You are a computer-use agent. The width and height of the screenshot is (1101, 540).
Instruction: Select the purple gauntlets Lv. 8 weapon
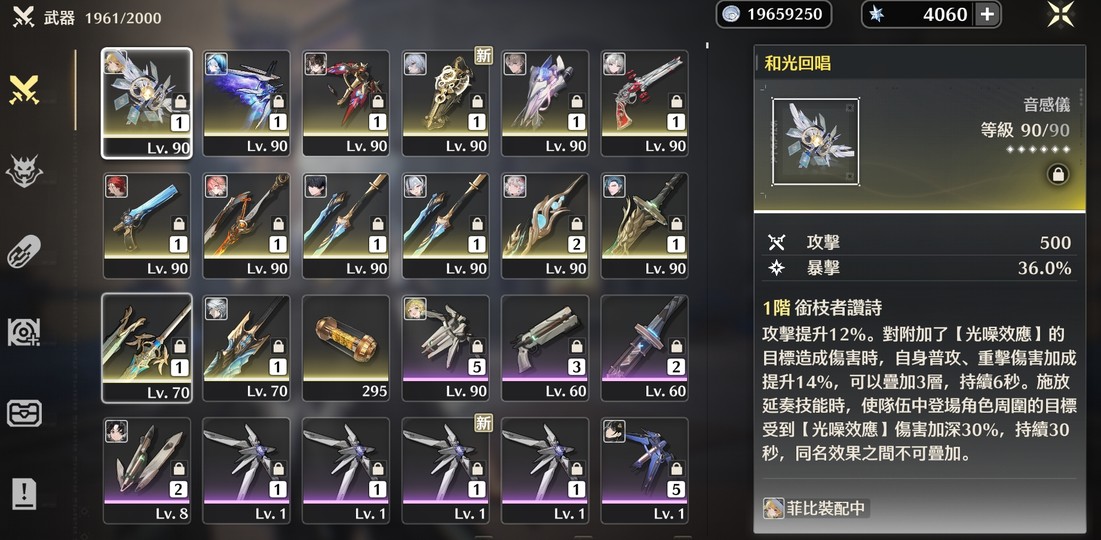[x=146, y=470]
